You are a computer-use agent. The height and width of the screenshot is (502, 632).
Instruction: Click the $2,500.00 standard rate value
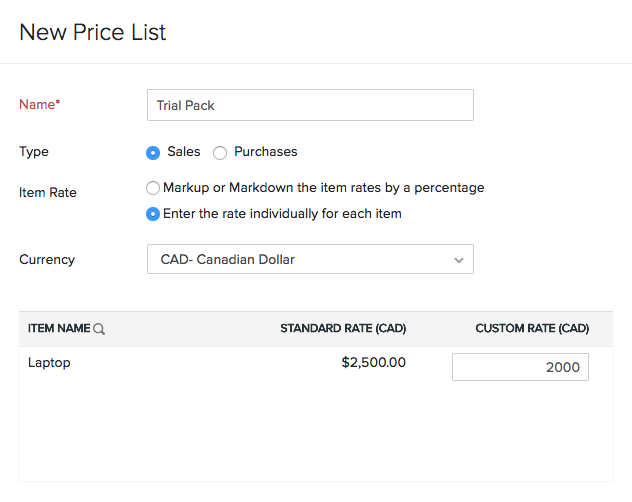point(373,362)
